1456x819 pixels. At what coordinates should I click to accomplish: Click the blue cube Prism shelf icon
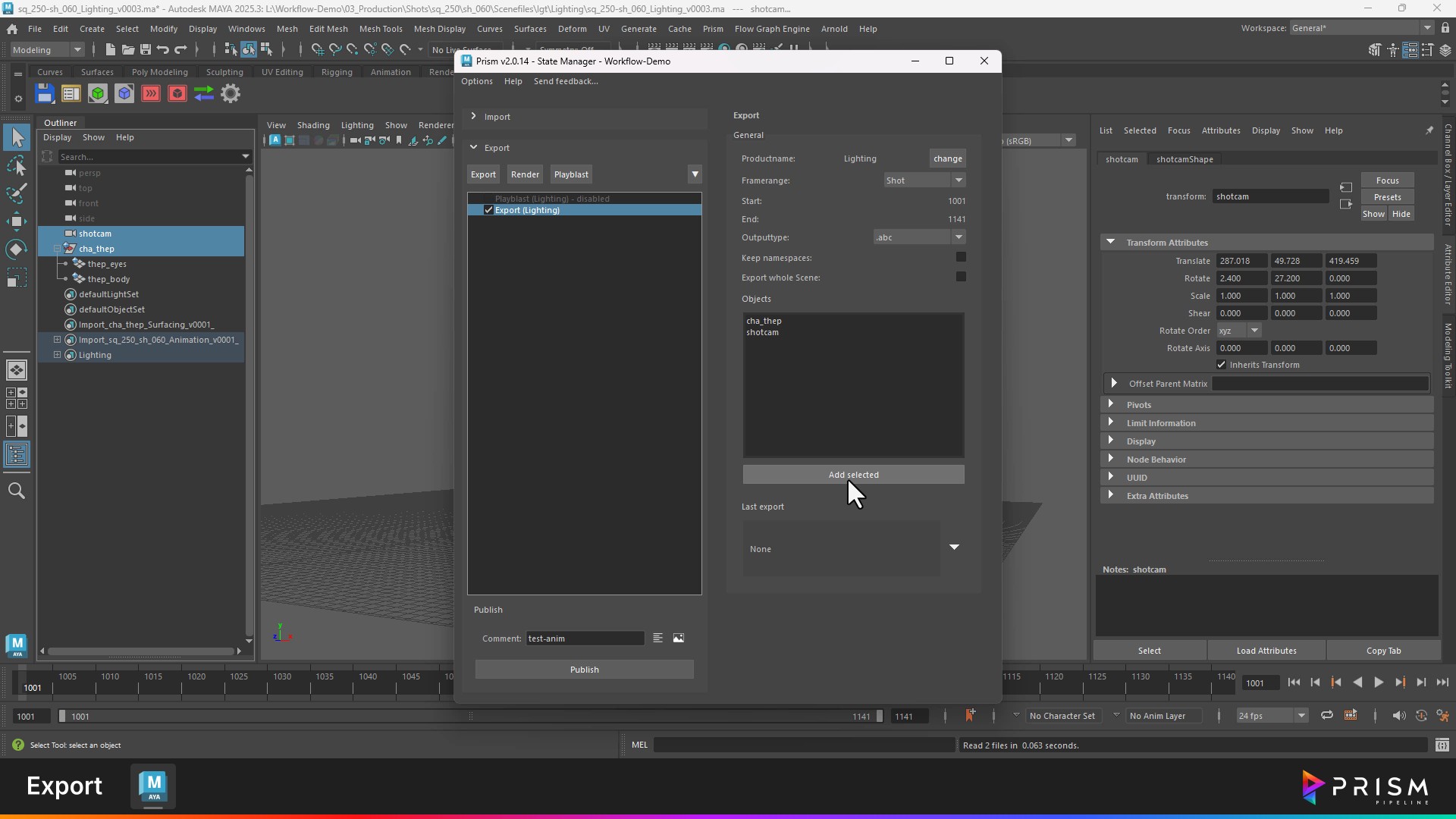pos(124,94)
